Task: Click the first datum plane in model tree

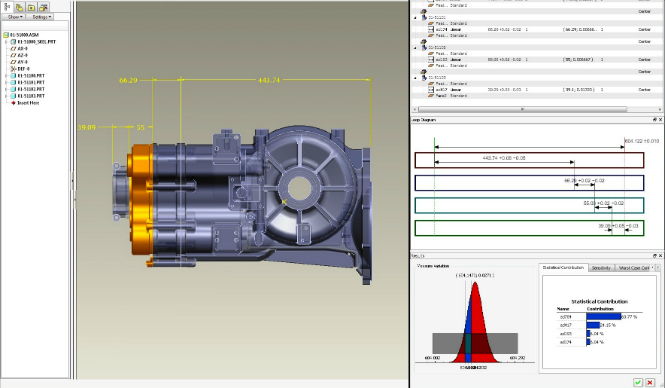Action: (19, 49)
